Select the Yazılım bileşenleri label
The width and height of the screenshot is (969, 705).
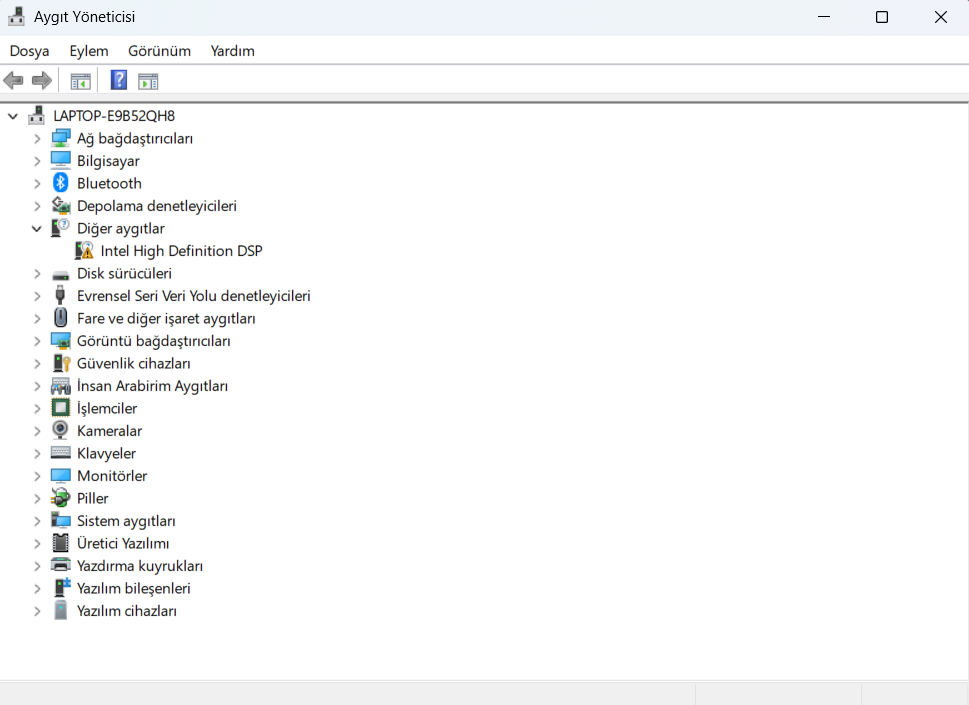(x=133, y=588)
